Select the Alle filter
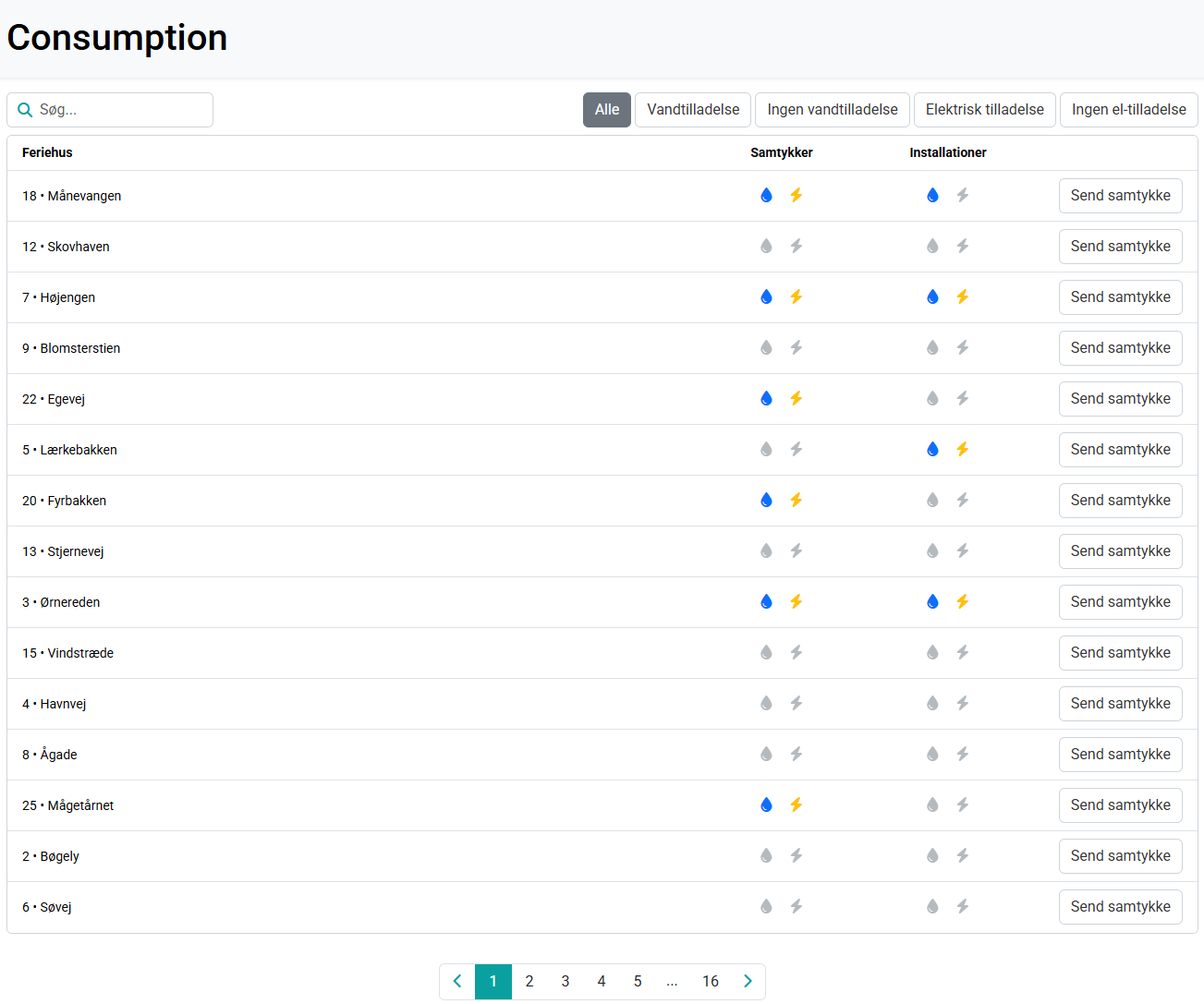 [x=606, y=110]
